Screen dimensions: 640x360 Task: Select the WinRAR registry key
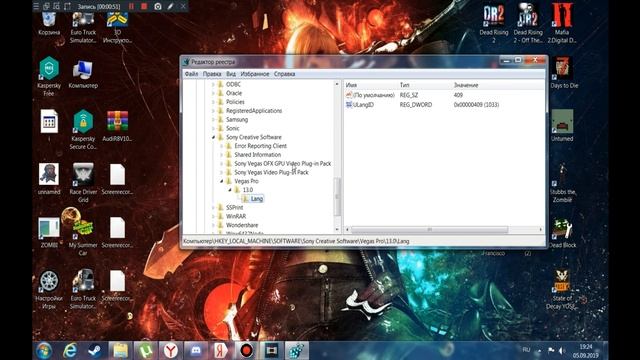pyautogui.click(x=236, y=216)
